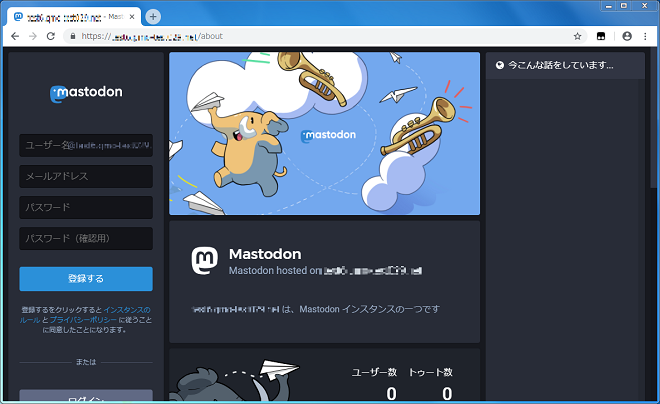The width and height of the screenshot is (660, 404).
Task: Click the Mastodon hero banner image
Action: 325,133
